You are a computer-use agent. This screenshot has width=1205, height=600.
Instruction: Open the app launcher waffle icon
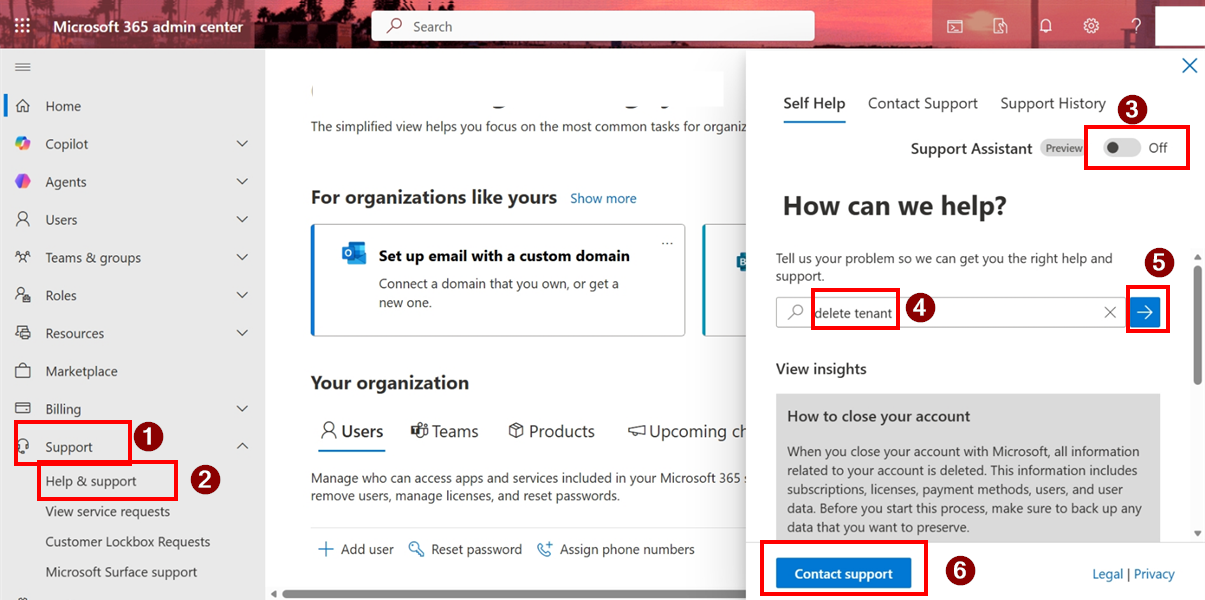pos(22,26)
